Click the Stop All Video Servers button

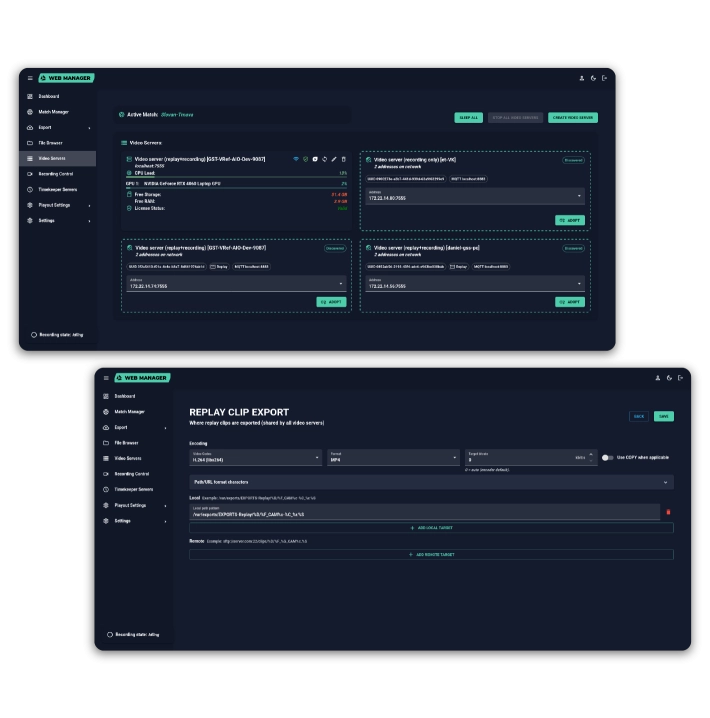coord(515,118)
